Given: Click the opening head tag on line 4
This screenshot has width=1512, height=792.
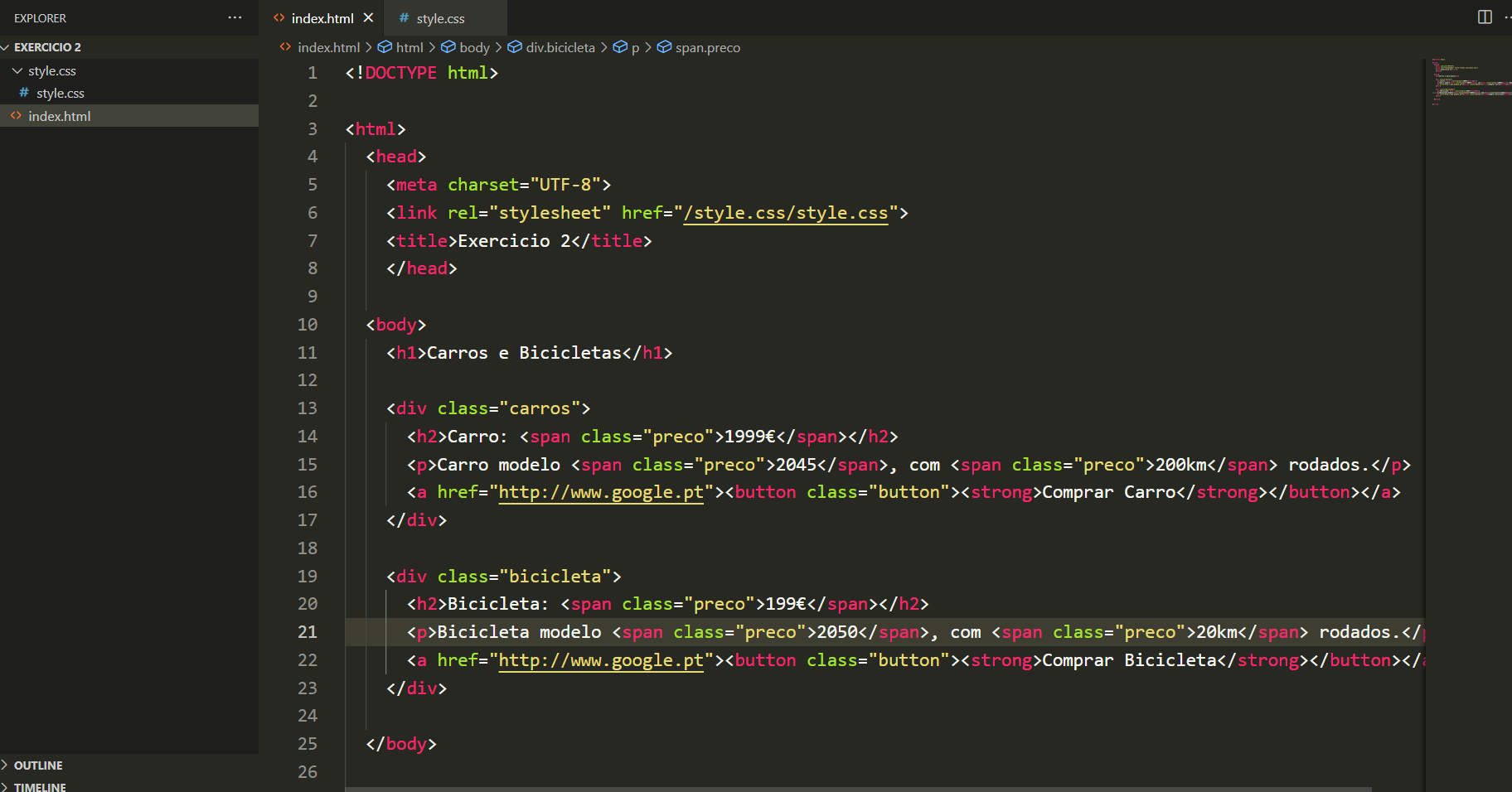Looking at the screenshot, I should [396, 157].
